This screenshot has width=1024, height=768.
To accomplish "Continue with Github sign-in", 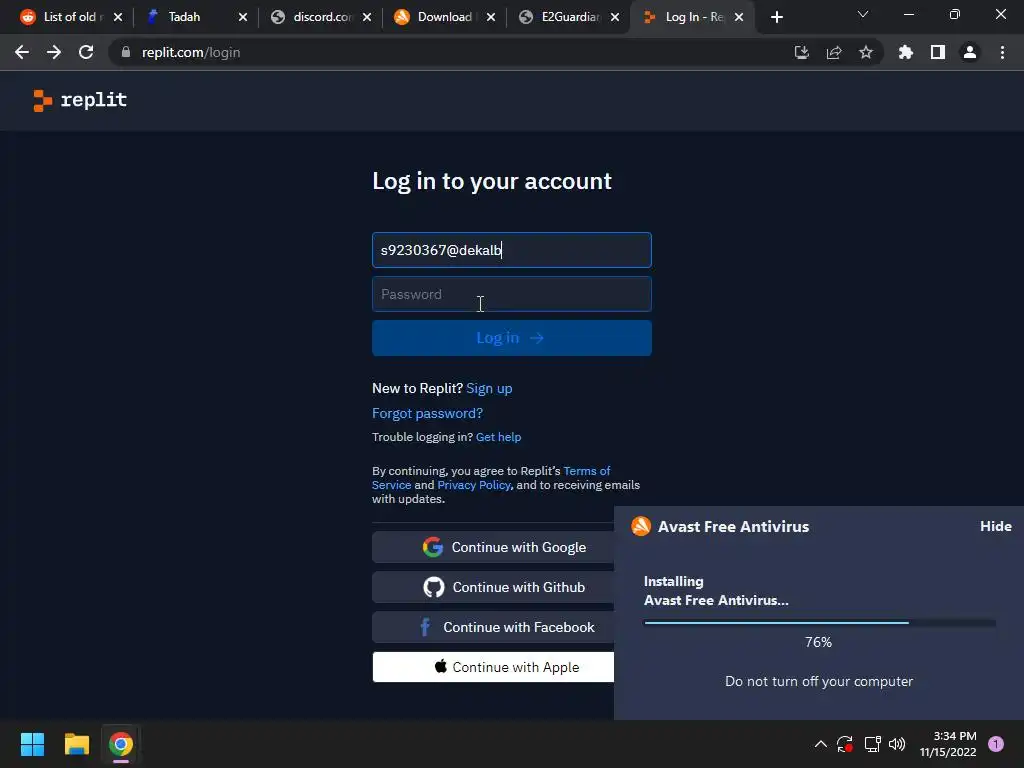I will pyautogui.click(x=493, y=587).
